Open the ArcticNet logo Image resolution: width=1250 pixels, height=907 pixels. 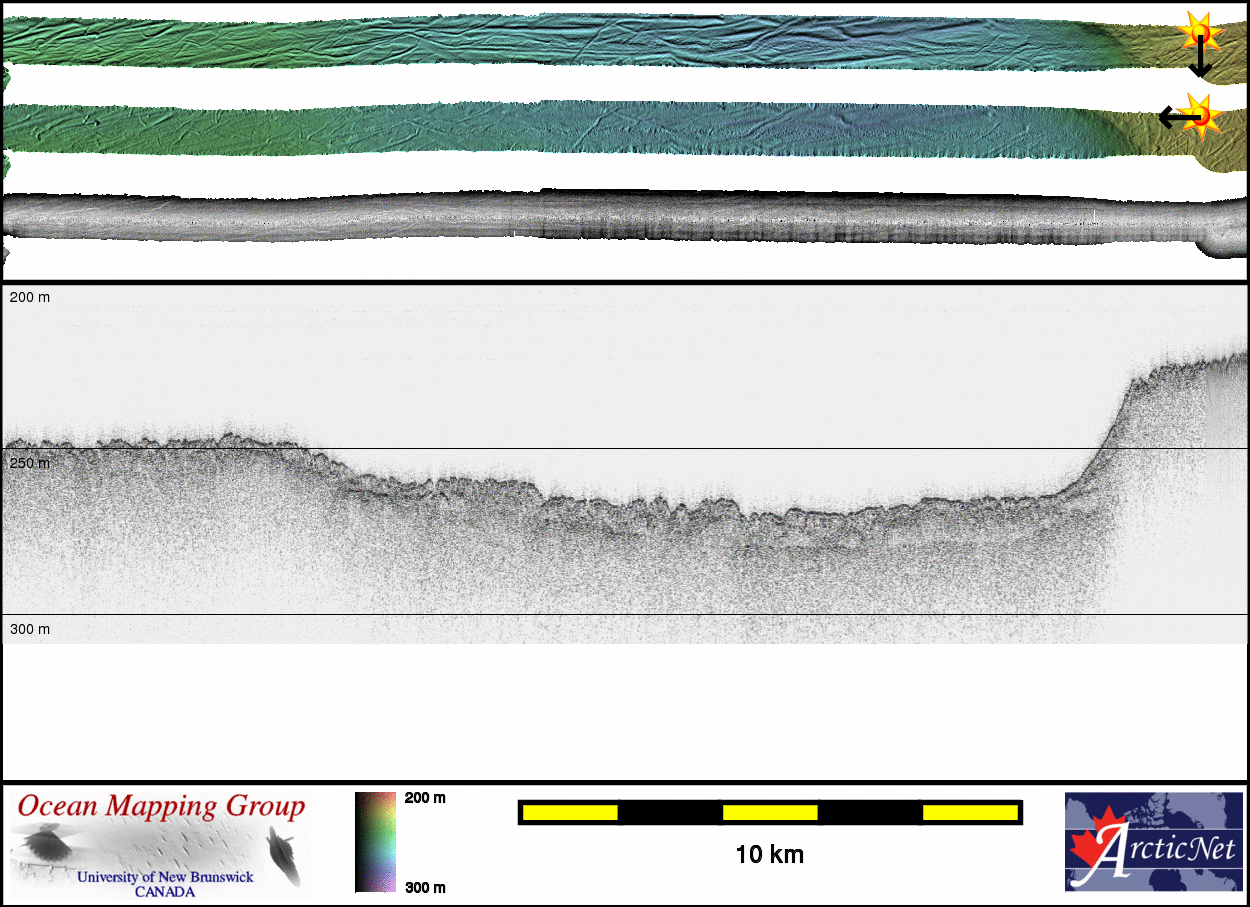(1152, 841)
